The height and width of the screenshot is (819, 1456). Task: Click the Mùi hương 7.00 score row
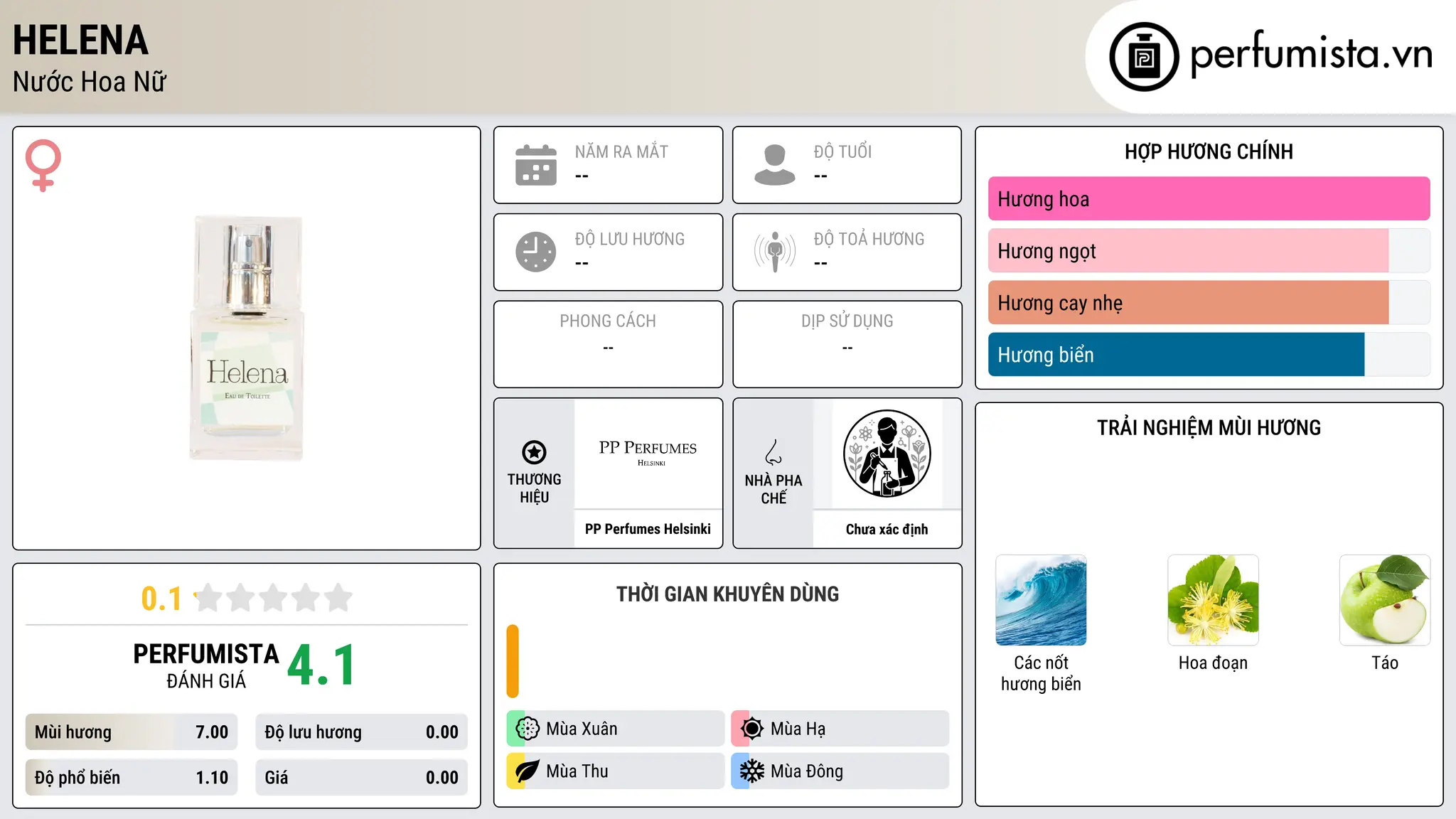[x=132, y=732]
